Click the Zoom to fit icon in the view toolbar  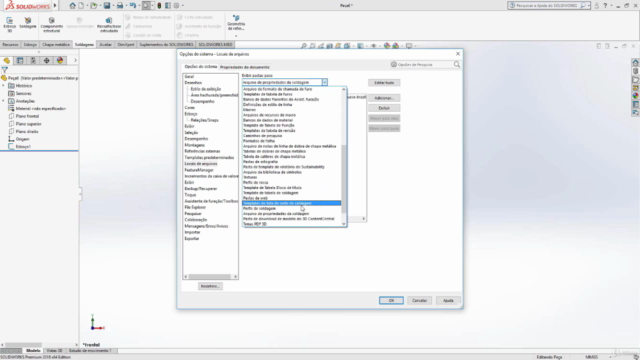point(304,46)
